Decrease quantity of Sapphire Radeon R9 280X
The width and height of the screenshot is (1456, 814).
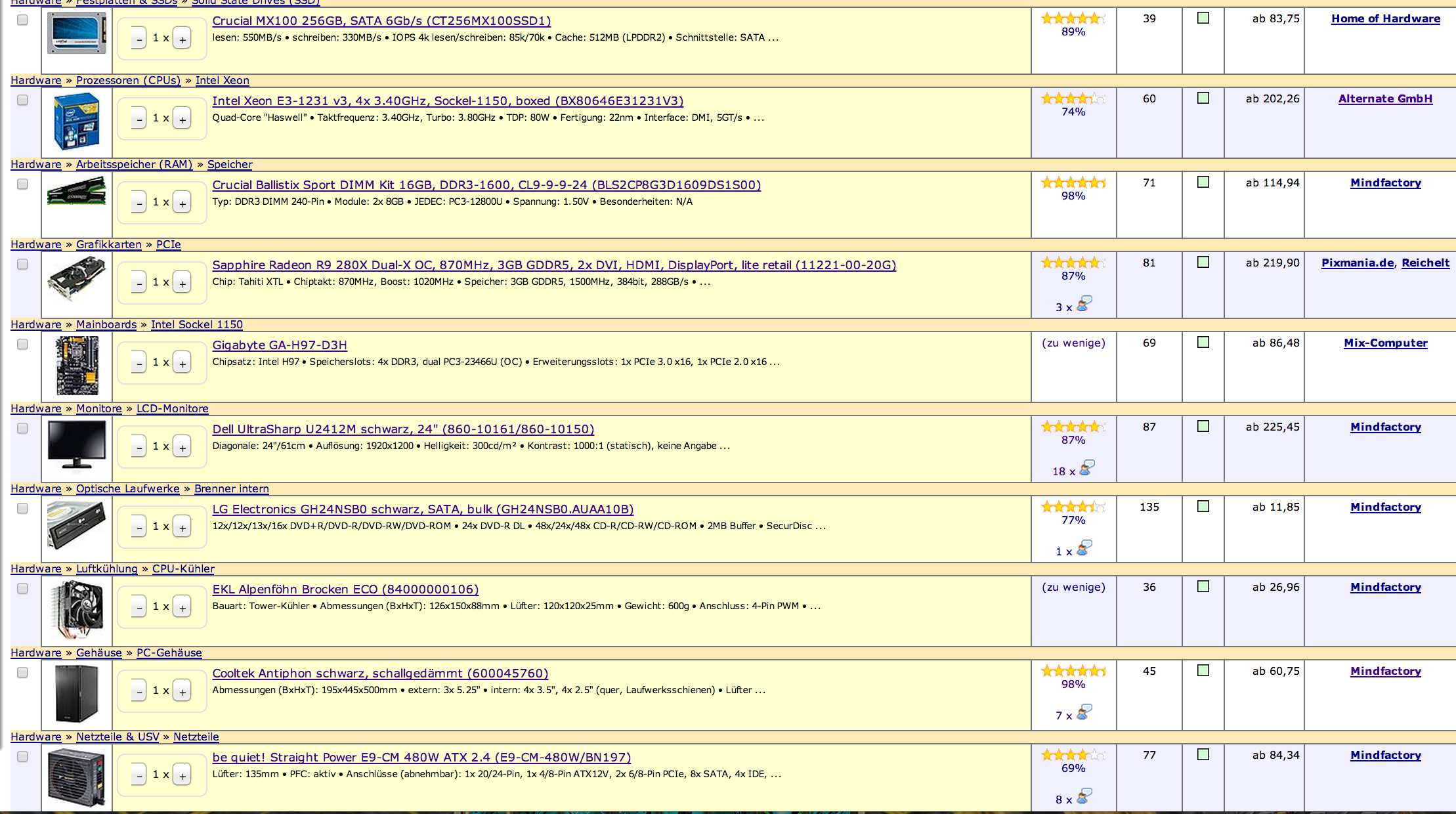(139, 282)
